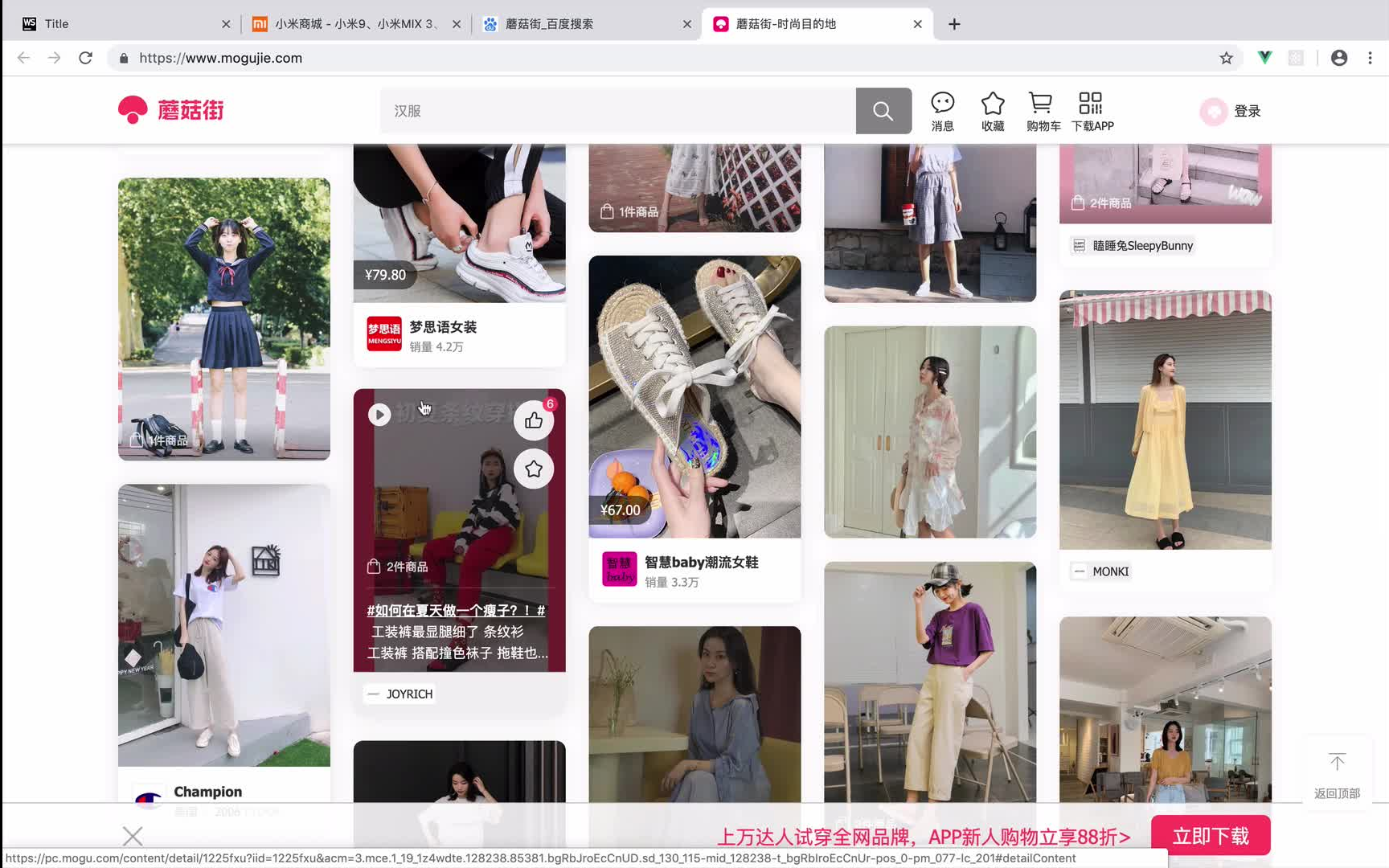The height and width of the screenshot is (868, 1389).
Task: Like the JOYRICH post with thumbs-up
Action: tap(534, 420)
